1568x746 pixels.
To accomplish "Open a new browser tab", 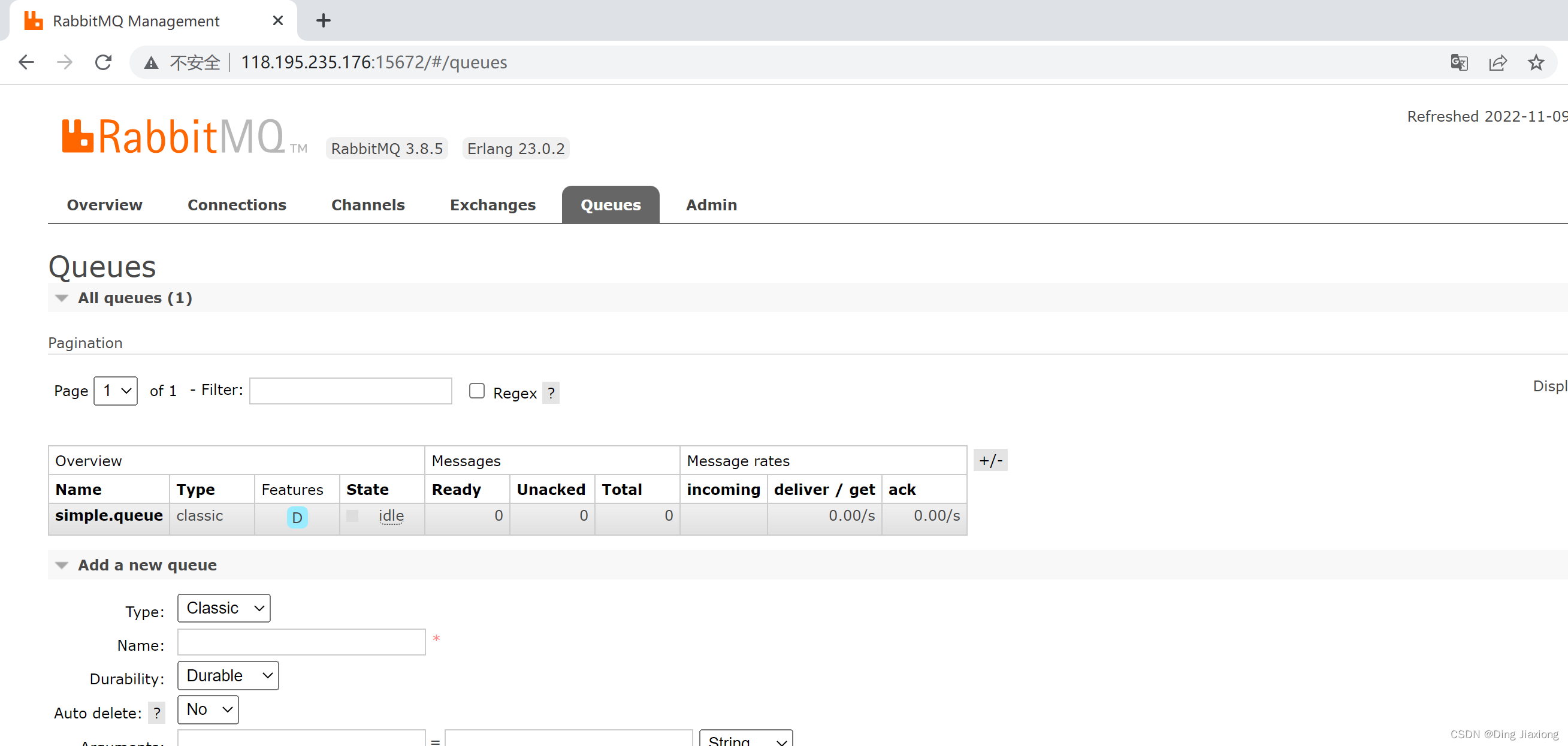I will (x=323, y=21).
